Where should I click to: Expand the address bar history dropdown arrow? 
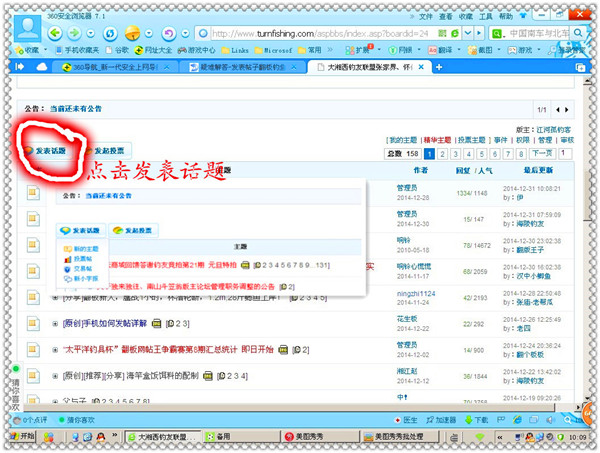[x=468, y=33]
